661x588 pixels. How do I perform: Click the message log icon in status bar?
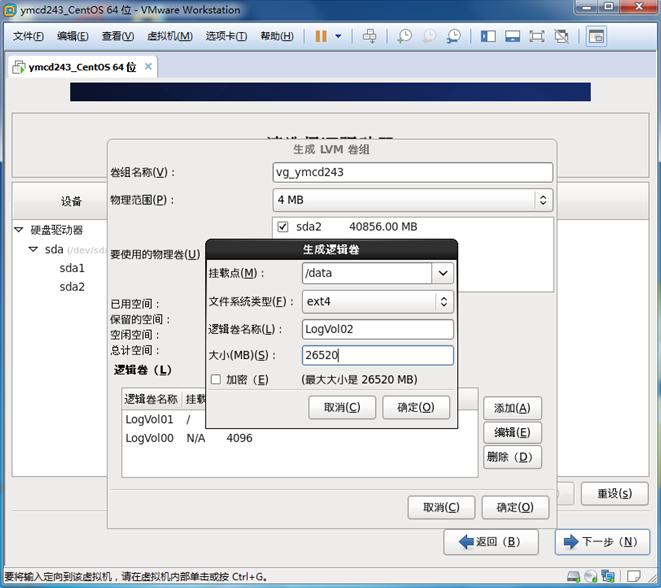(x=634, y=576)
